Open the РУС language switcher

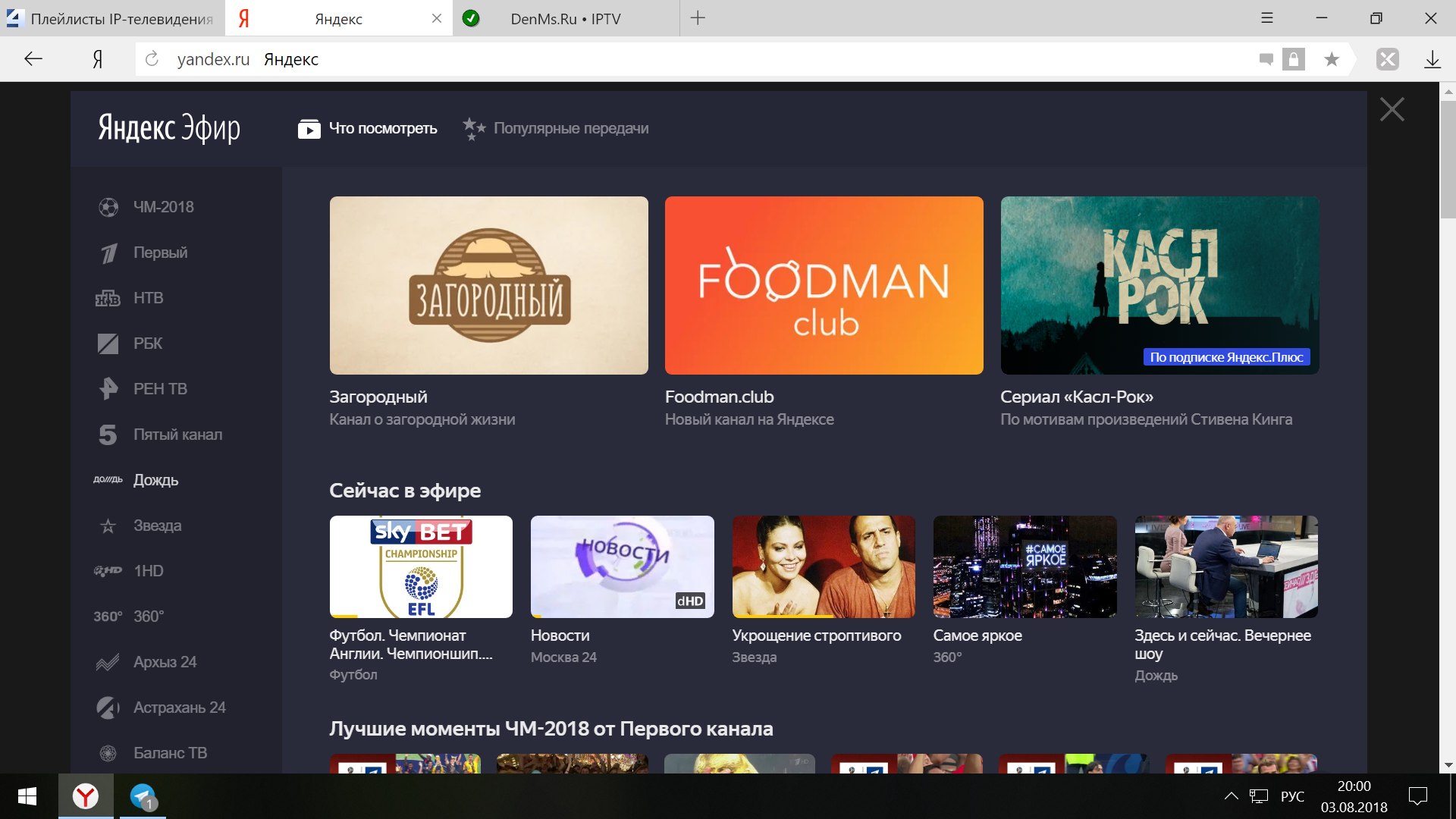point(1292,796)
